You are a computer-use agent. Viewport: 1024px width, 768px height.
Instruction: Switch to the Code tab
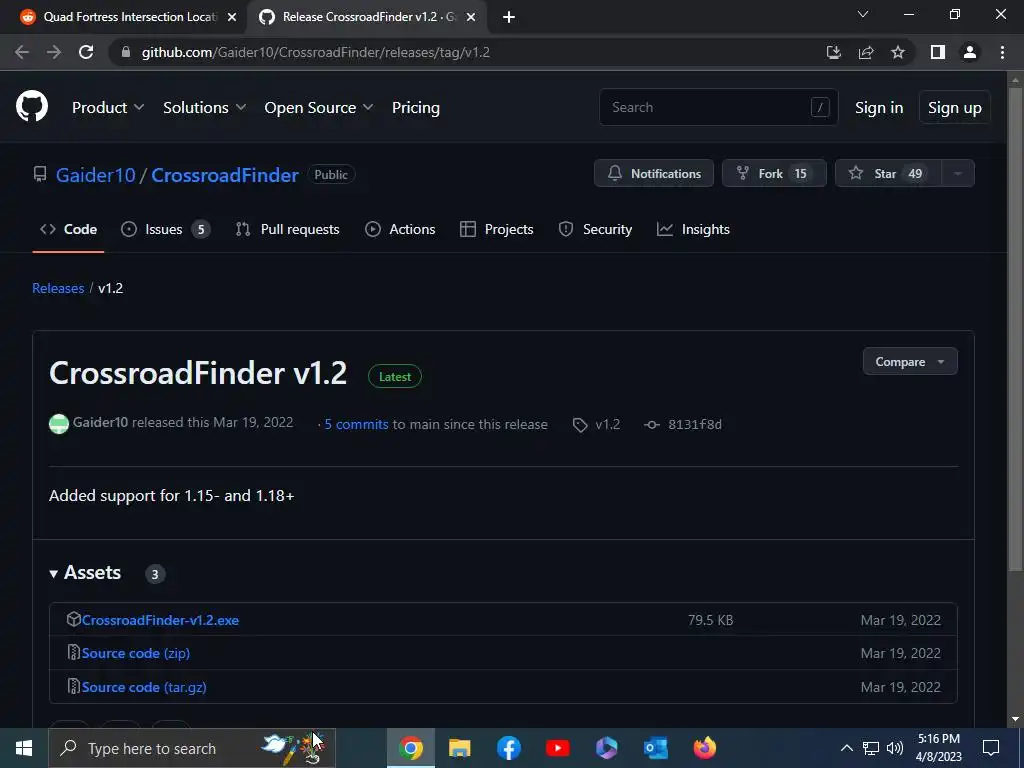69,229
